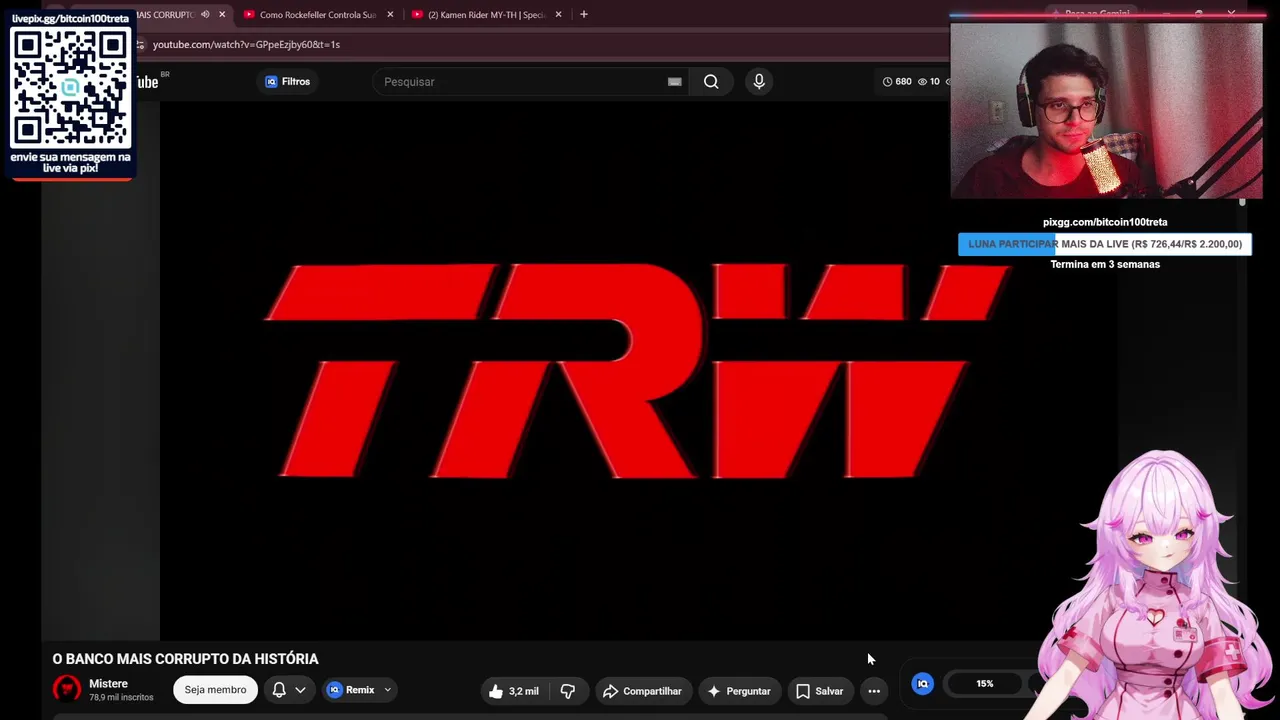Viewport: 1280px width, 720px height.
Task: Mute the audio of the current tab
Action: point(205,14)
